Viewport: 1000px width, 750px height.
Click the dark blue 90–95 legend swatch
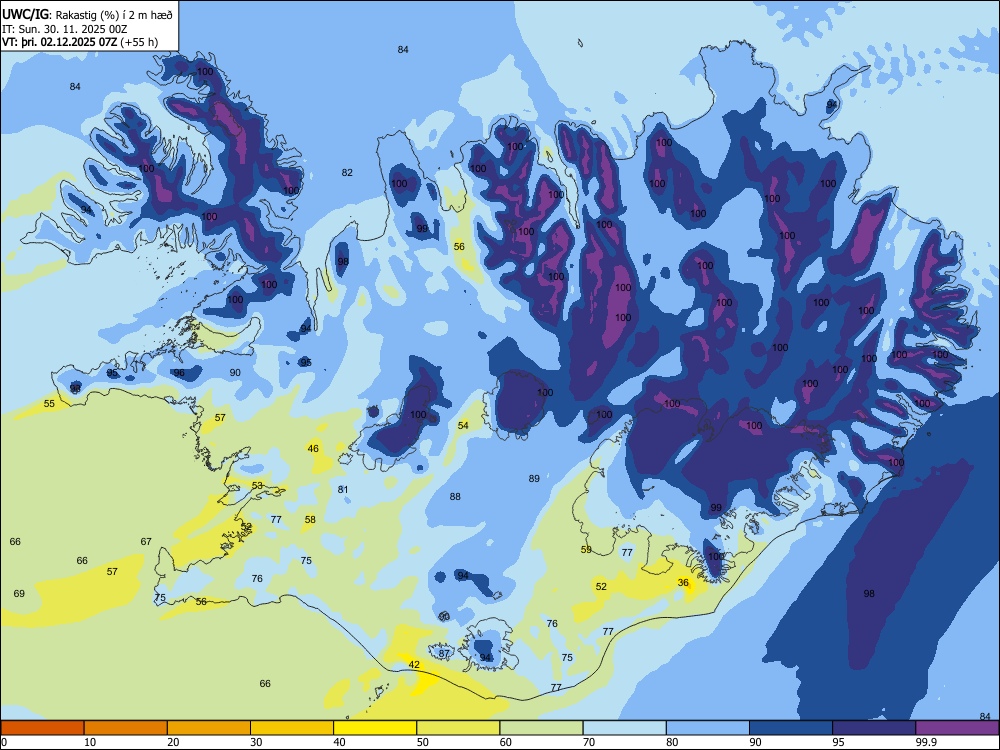coord(791,728)
